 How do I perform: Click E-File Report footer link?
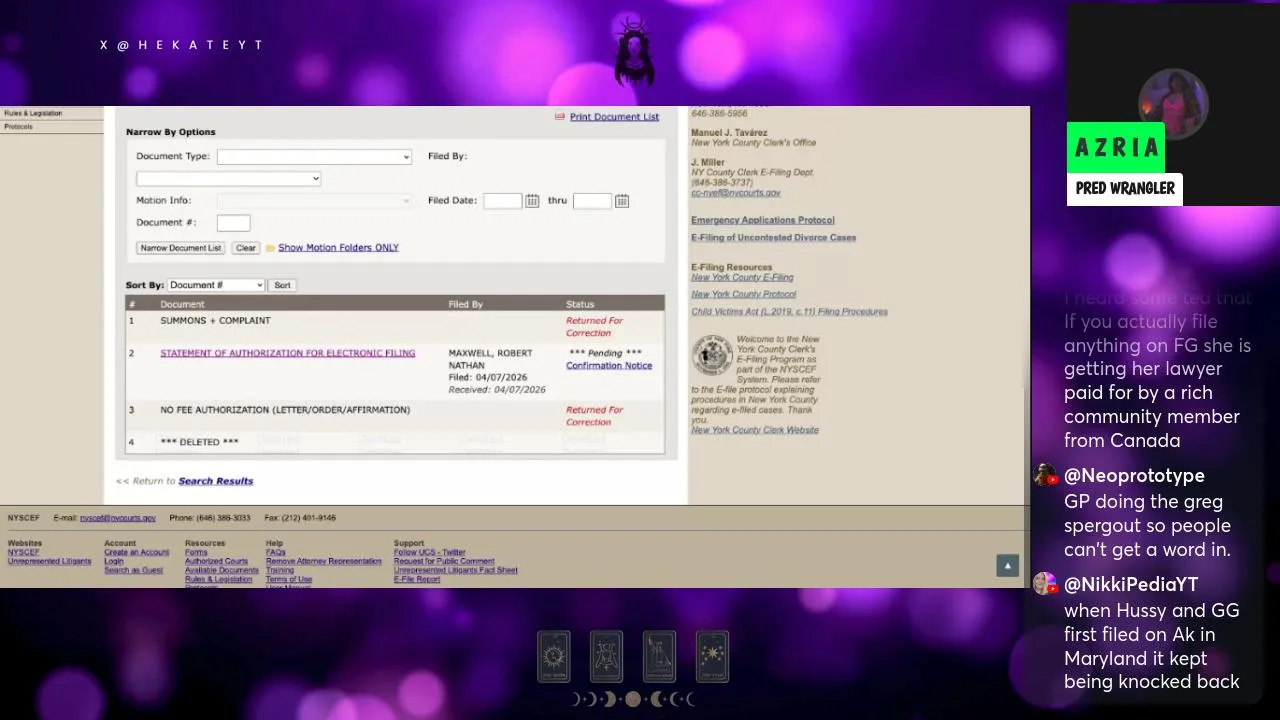[x=417, y=579]
